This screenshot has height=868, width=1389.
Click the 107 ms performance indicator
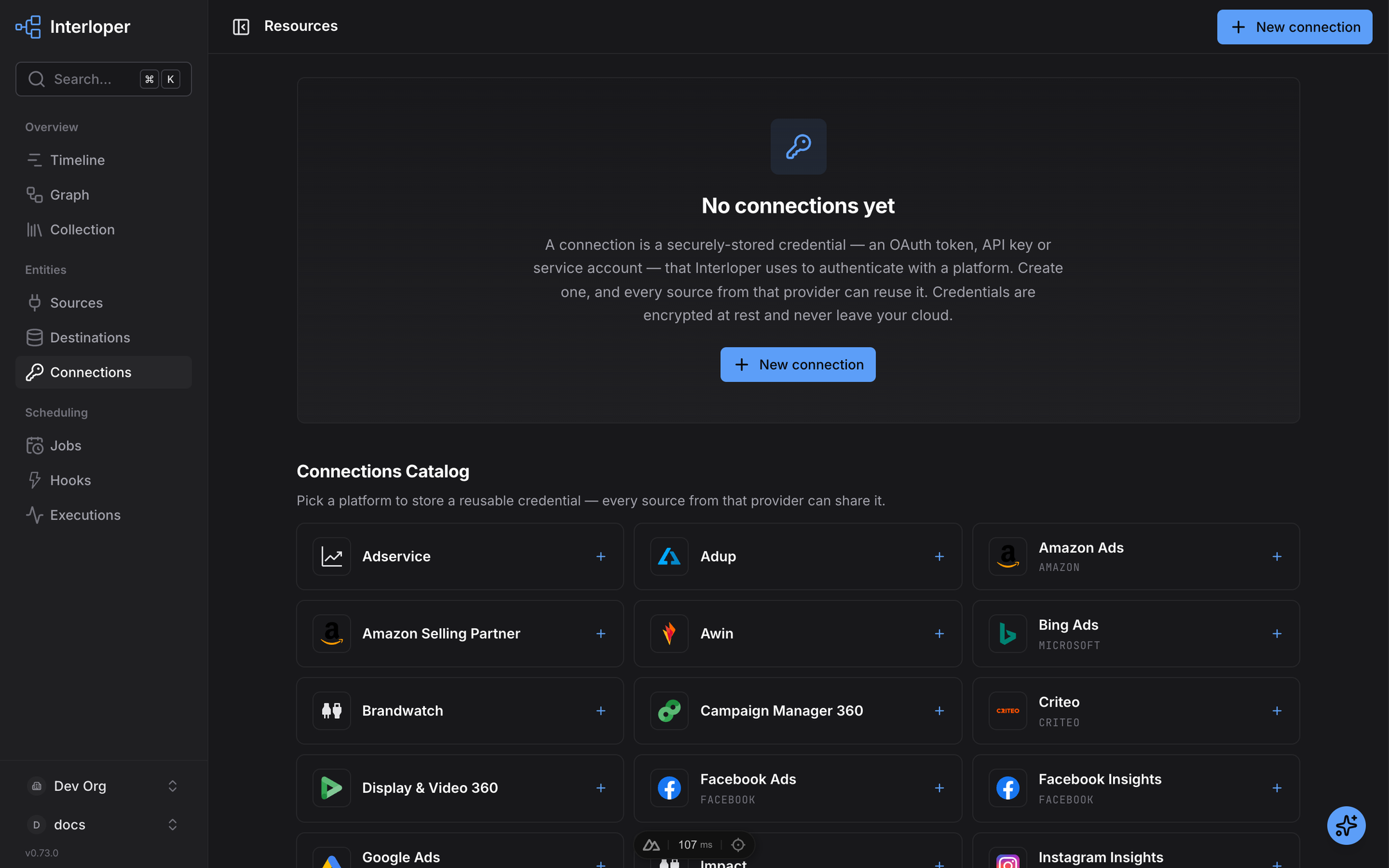click(x=695, y=844)
